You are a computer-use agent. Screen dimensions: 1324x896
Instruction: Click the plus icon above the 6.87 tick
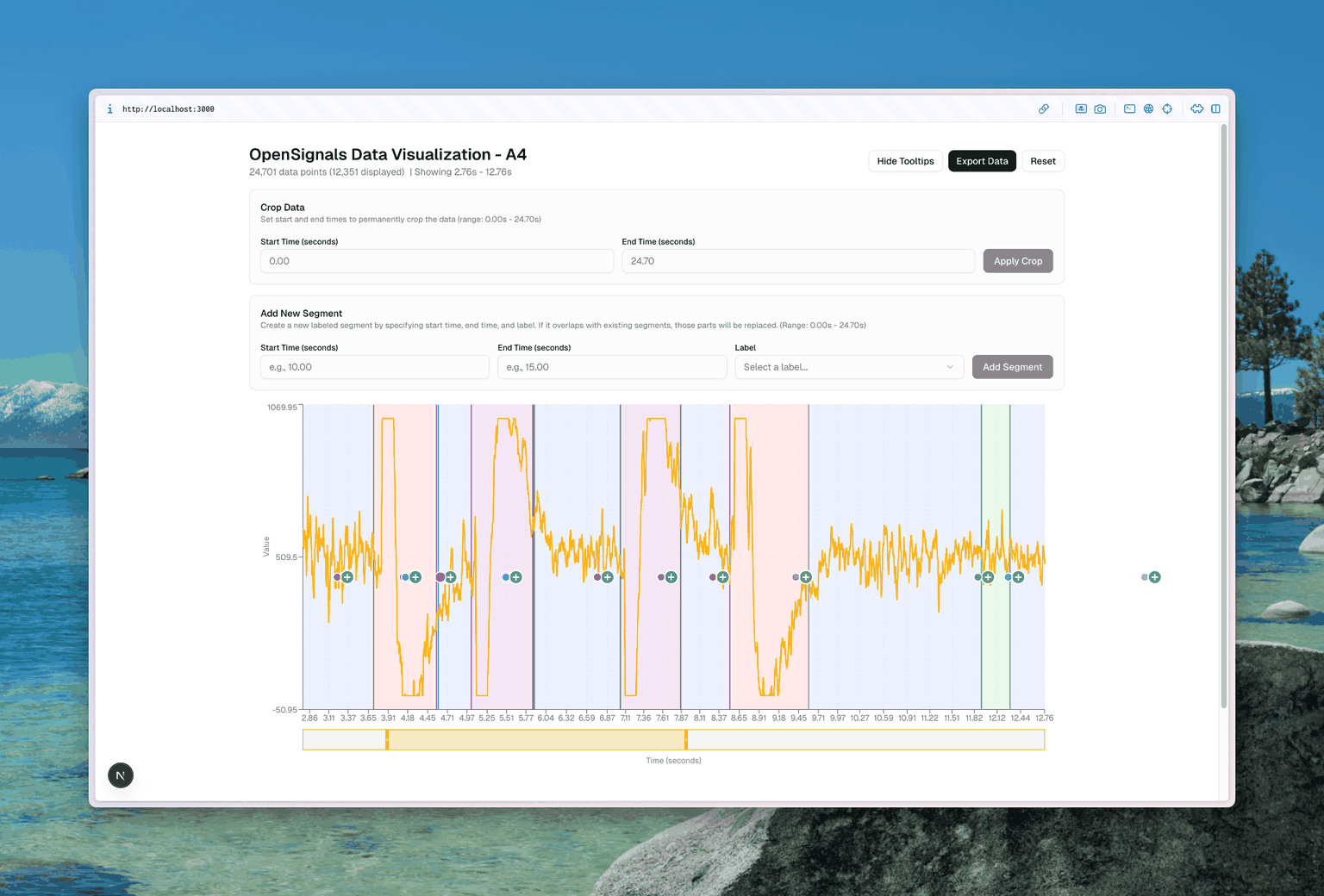(608, 577)
